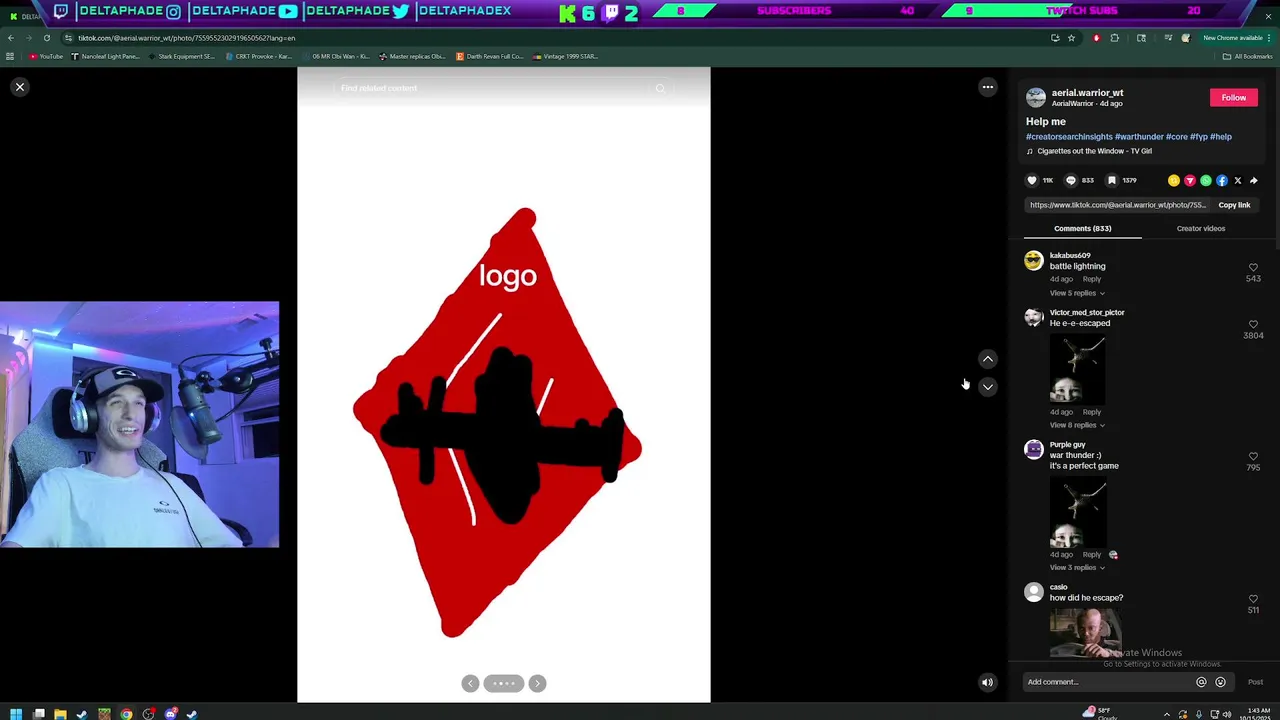
Task: Open the #creatorsearchinsights hashtag
Action: point(1069,136)
